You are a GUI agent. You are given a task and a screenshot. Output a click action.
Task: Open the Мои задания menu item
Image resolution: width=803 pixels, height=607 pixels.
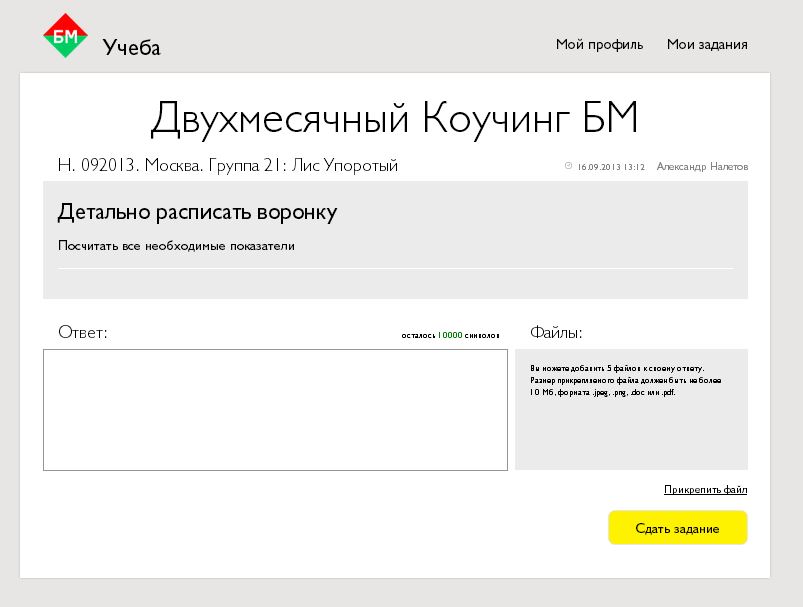point(707,45)
